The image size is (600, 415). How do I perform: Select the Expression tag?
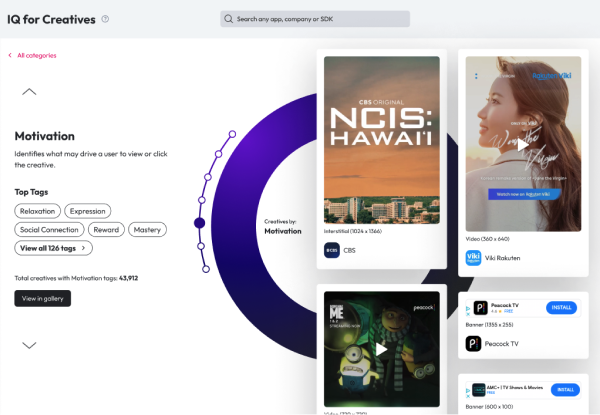[x=88, y=211]
